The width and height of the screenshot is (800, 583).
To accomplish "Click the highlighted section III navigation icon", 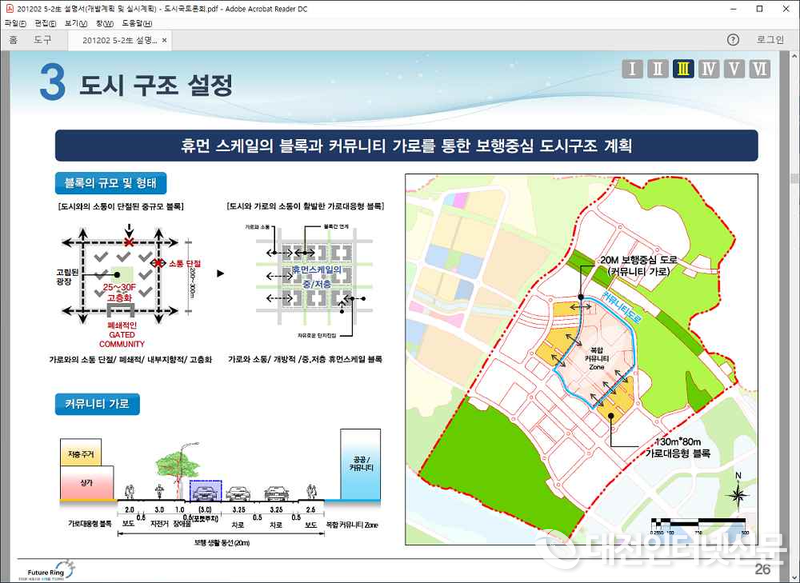I will tap(685, 69).
